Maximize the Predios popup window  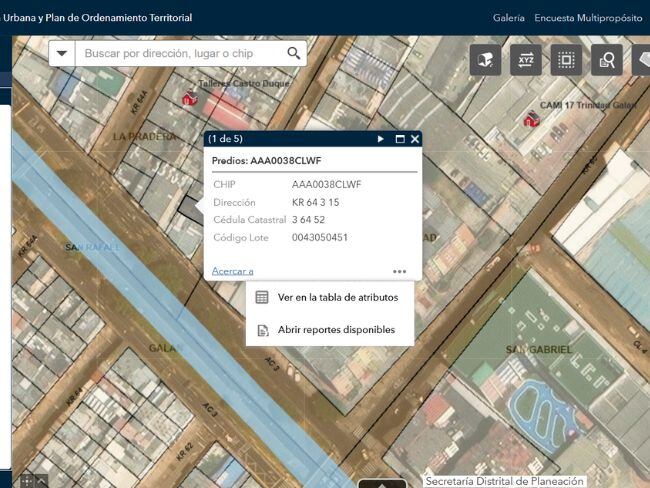[x=399, y=139]
